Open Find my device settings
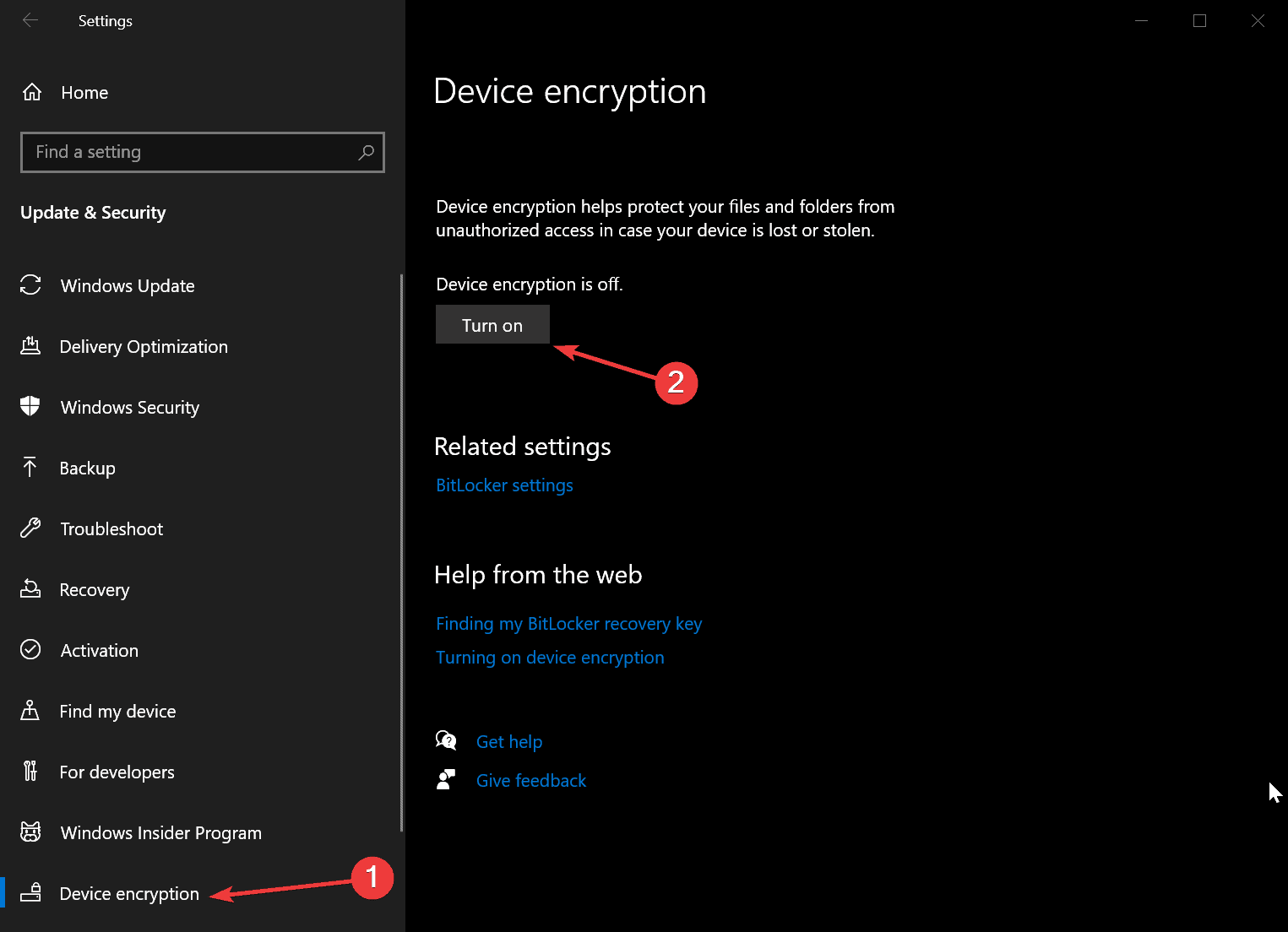 coord(117,712)
